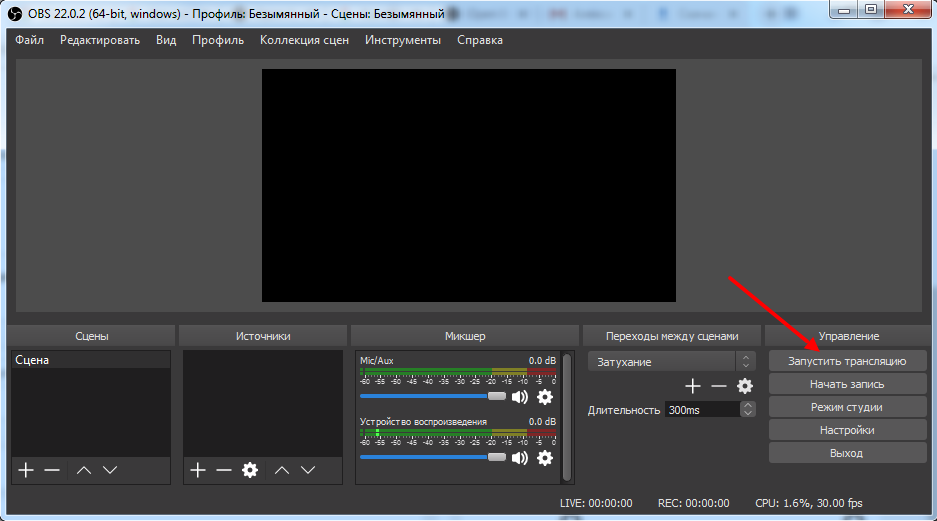Mute the Mic/Aux speaker icon
Viewport: 937px width, 521px height.
click(520, 397)
